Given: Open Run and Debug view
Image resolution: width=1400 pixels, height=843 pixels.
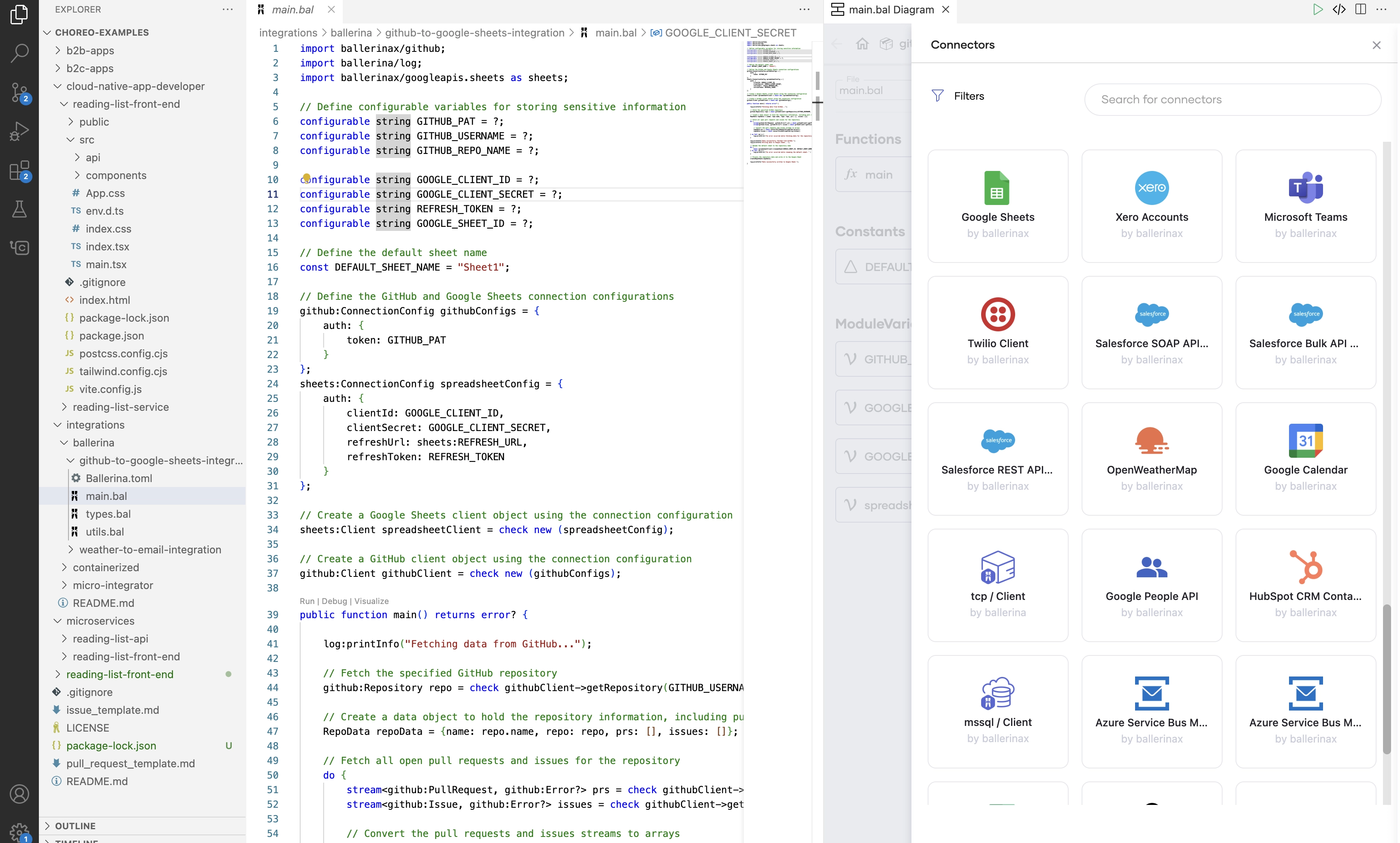Looking at the screenshot, I should point(19,131).
